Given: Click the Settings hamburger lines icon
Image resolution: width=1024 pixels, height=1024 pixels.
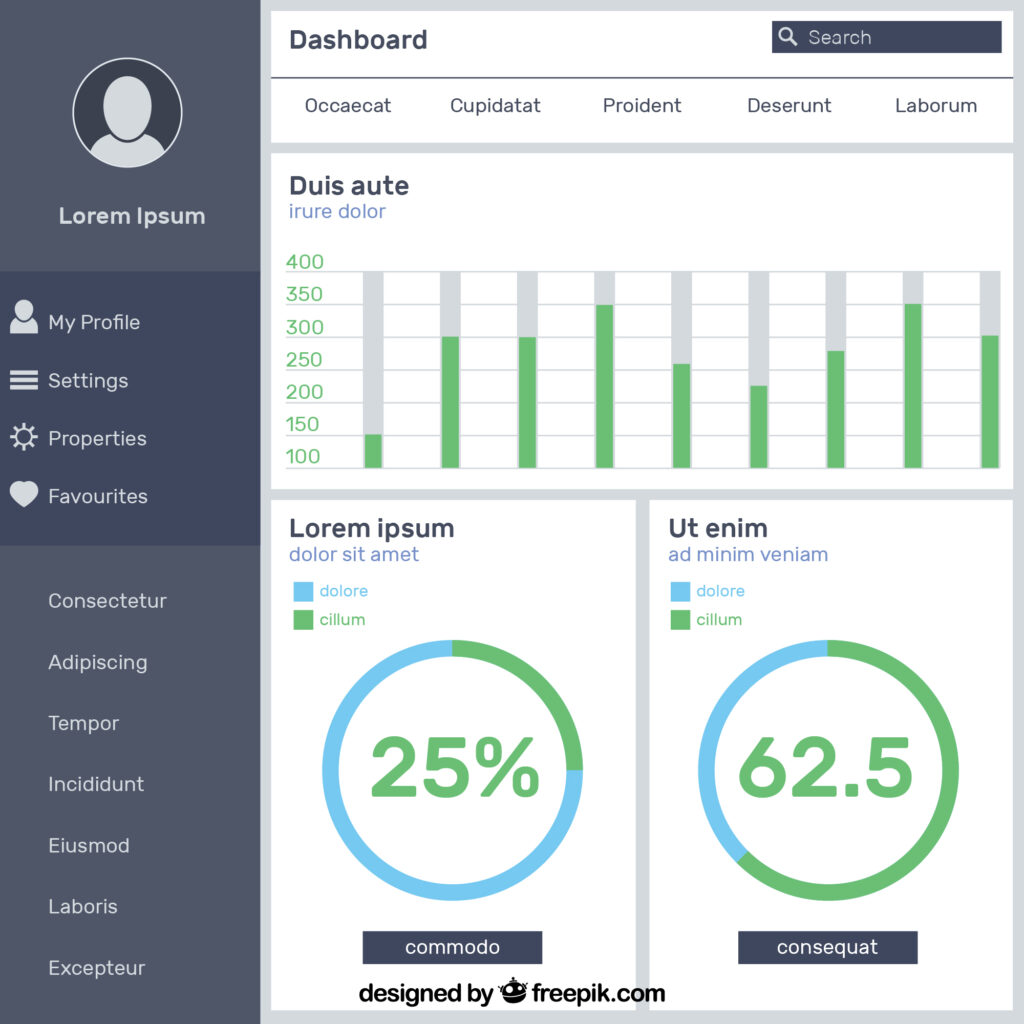Looking at the screenshot, I should [24, 380].
